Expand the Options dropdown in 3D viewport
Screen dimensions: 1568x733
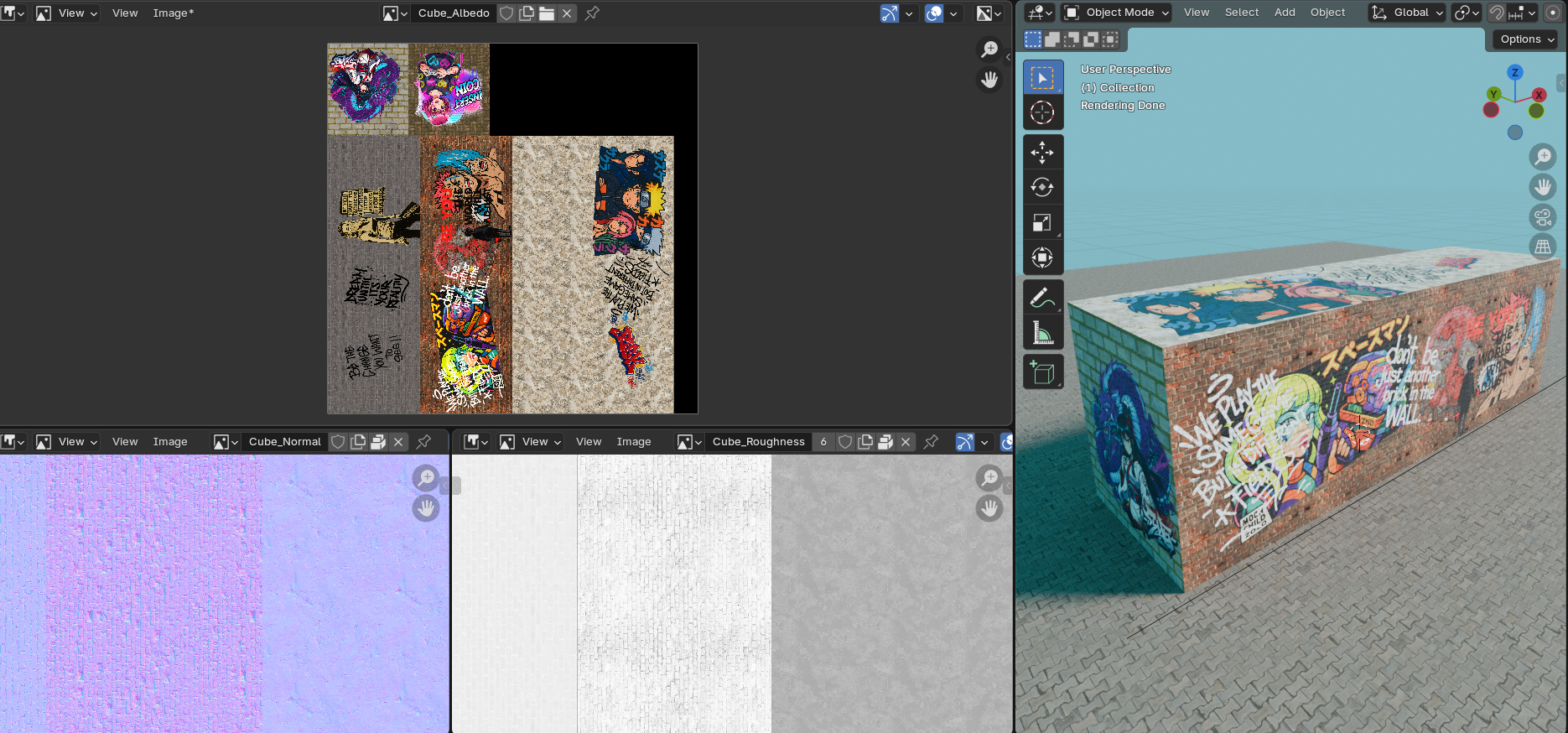point(1525,39)
